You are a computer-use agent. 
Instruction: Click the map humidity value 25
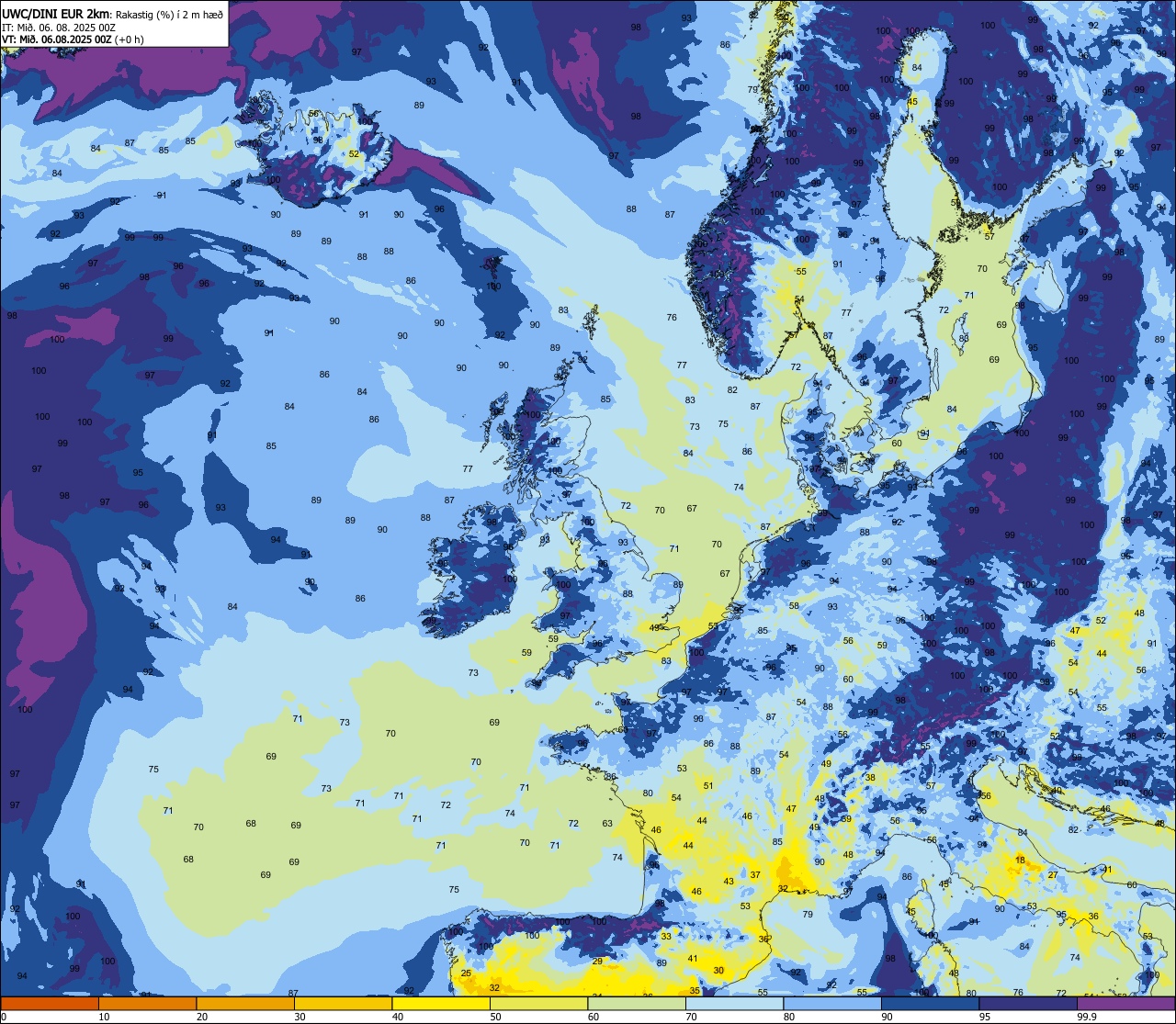[x=466, y=973]
